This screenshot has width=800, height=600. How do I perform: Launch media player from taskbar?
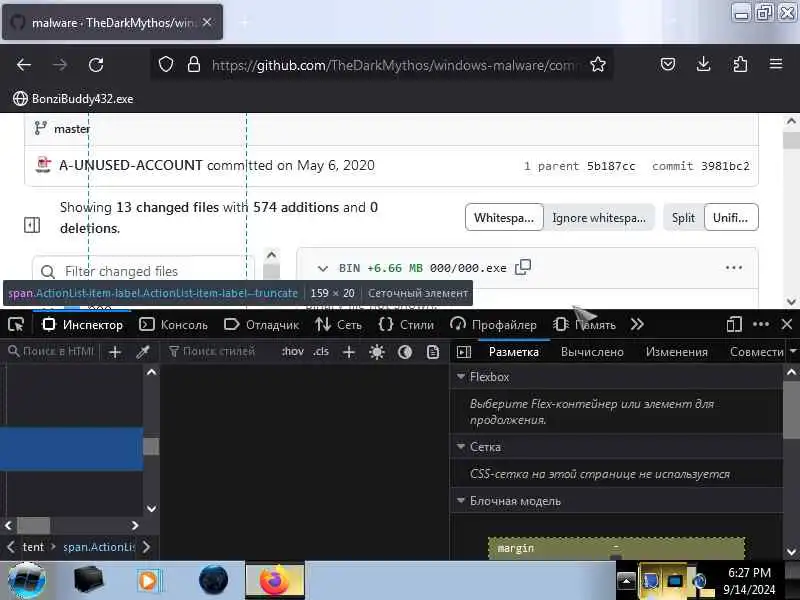click(x=148, y=580)
